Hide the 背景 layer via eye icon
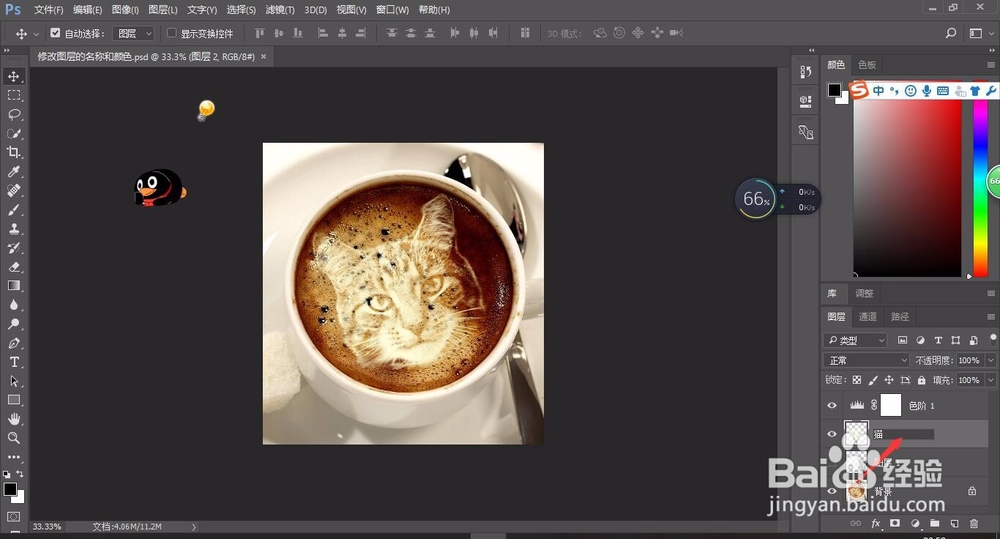Image resolution: width=1000 pixels, height=539 pixels. click(x=832, y=491)
